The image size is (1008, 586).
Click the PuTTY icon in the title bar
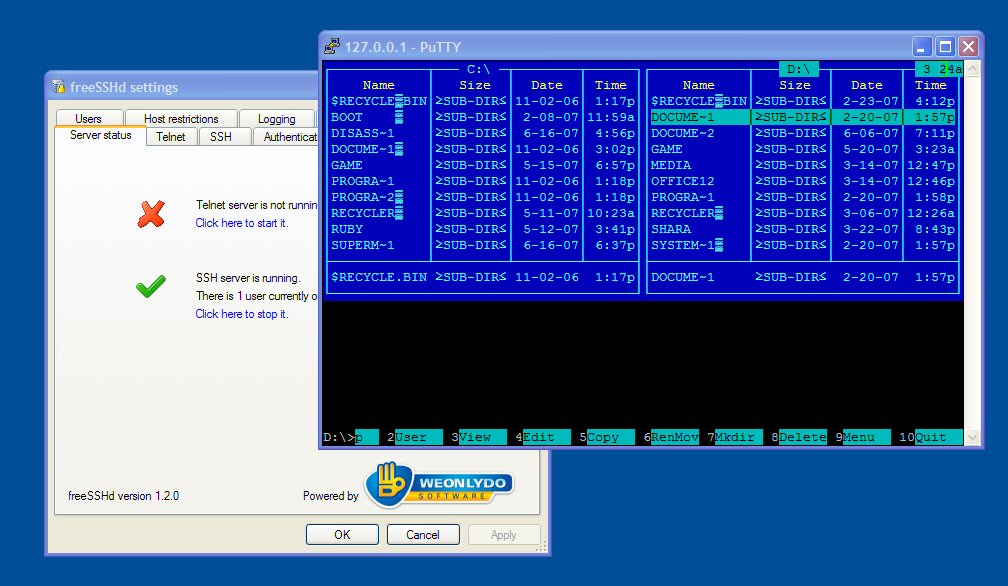click(x=332, y=46)
